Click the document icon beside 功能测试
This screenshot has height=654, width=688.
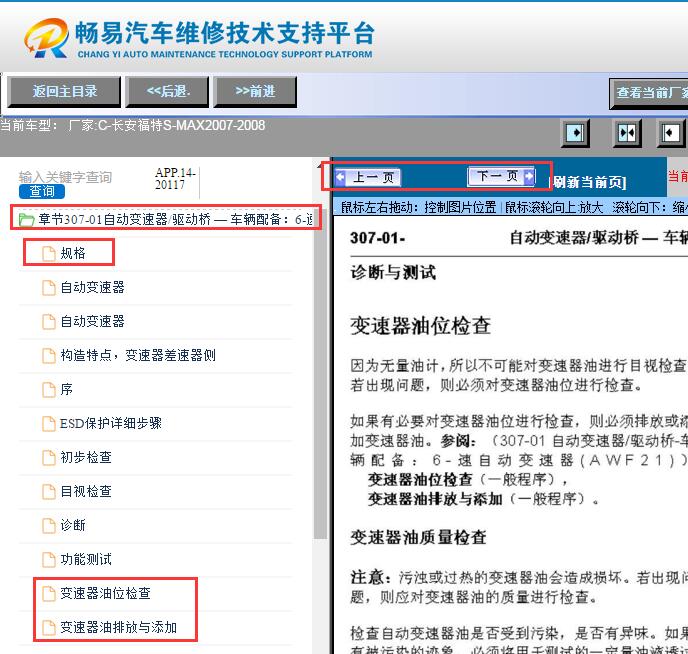[x=49, y=560]
